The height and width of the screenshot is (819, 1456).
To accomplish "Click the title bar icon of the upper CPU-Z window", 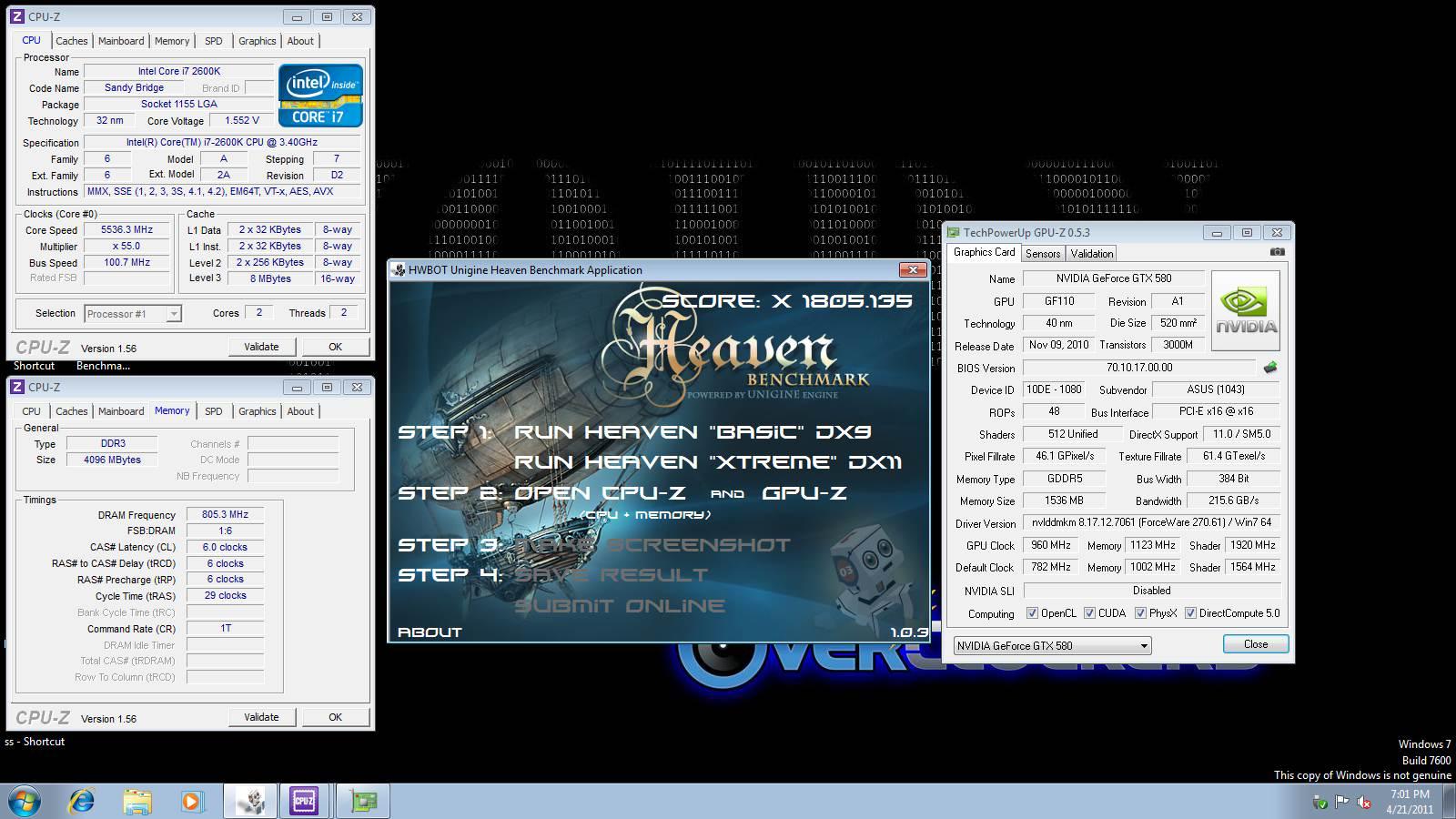I will click(17, 16).
